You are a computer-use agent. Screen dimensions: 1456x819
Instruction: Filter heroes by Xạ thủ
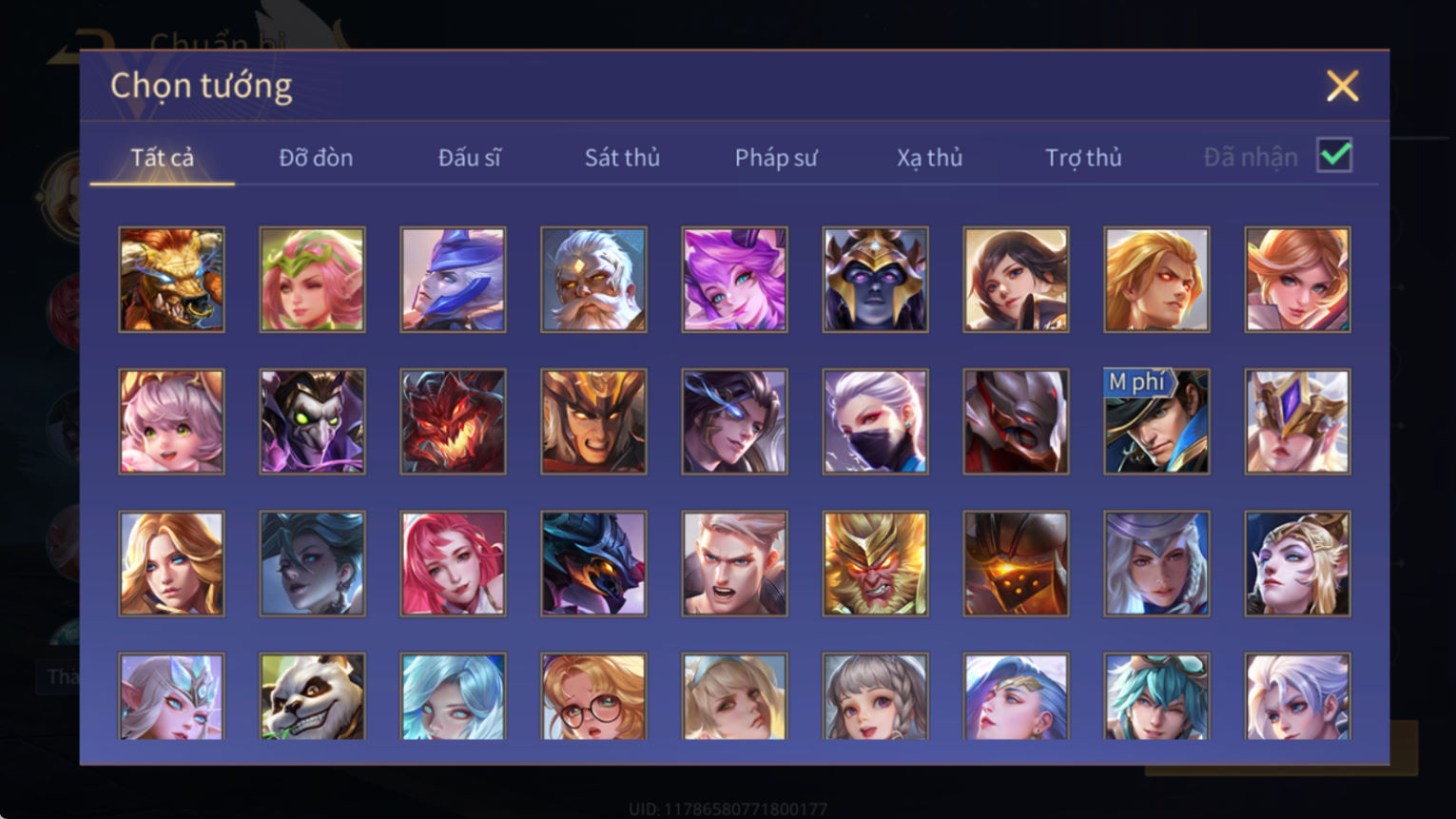929,158
